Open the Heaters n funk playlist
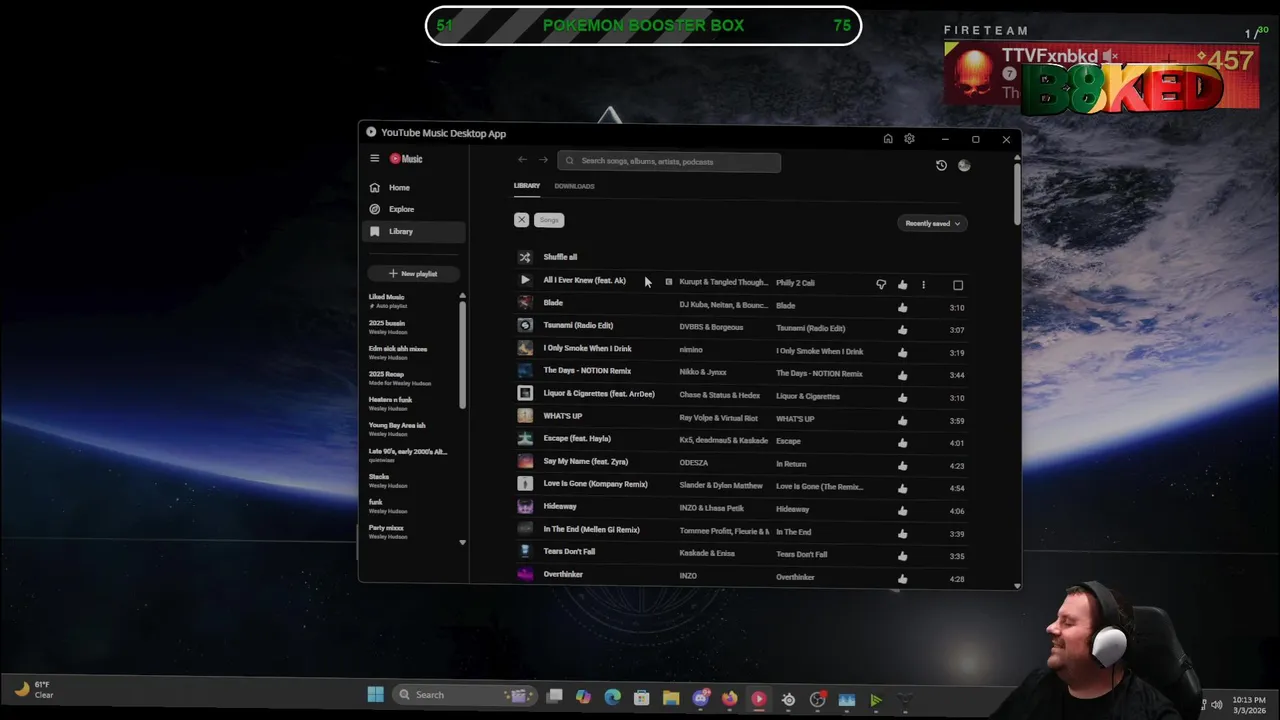Viewport: 1280px width, 720px height. coord(390,403)
